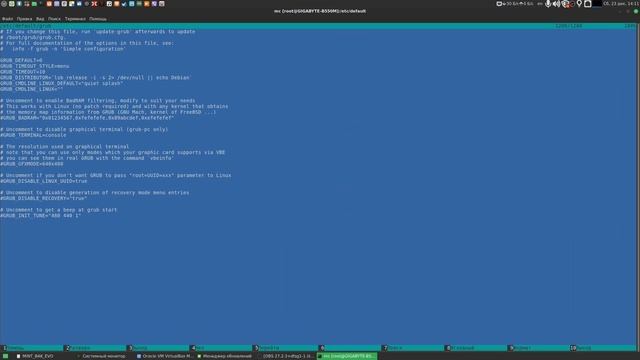Click function key 9 Формат

(539, 348)
